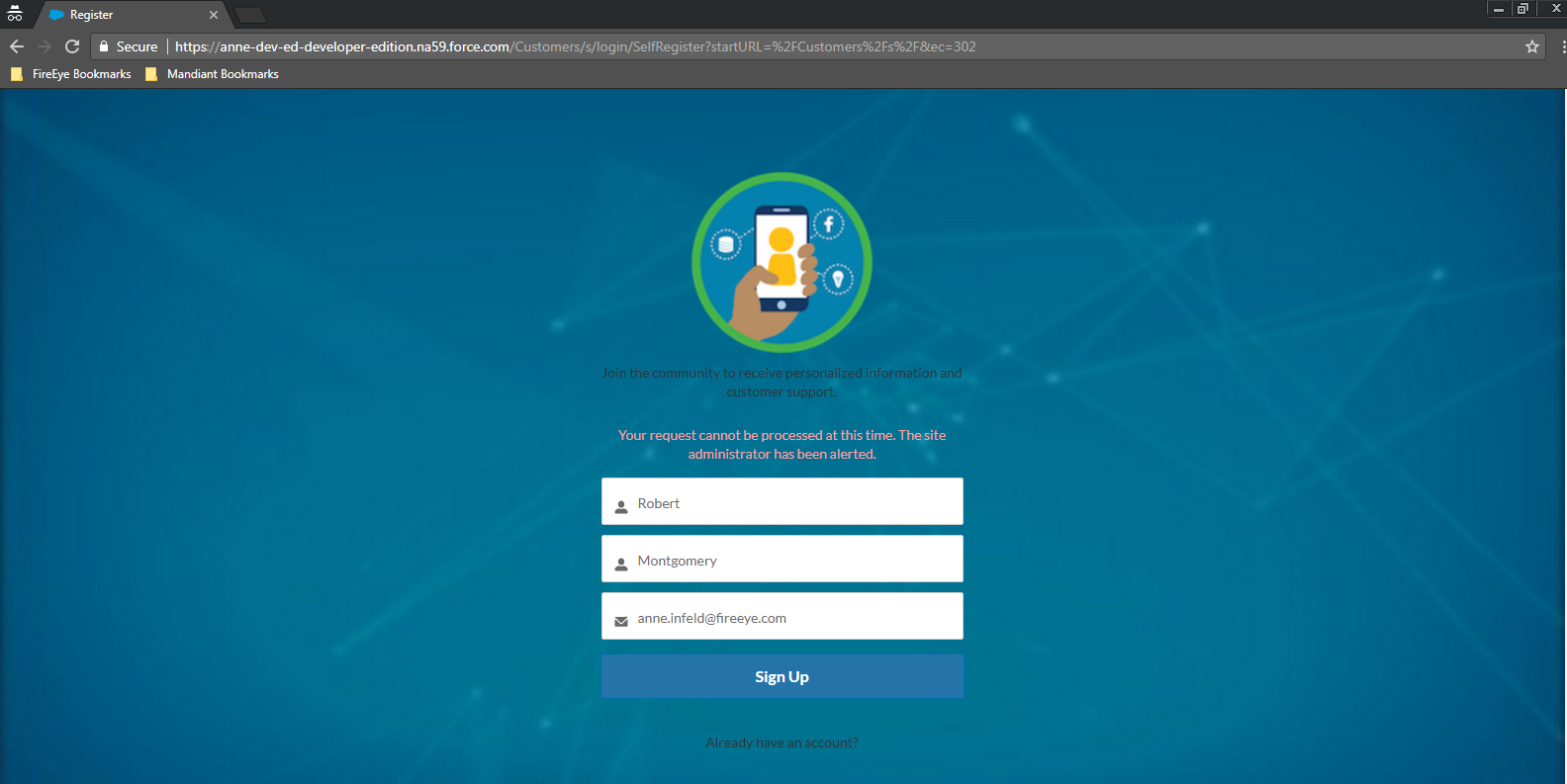Click the Last Name field containing Montgomery

[783, 559]
